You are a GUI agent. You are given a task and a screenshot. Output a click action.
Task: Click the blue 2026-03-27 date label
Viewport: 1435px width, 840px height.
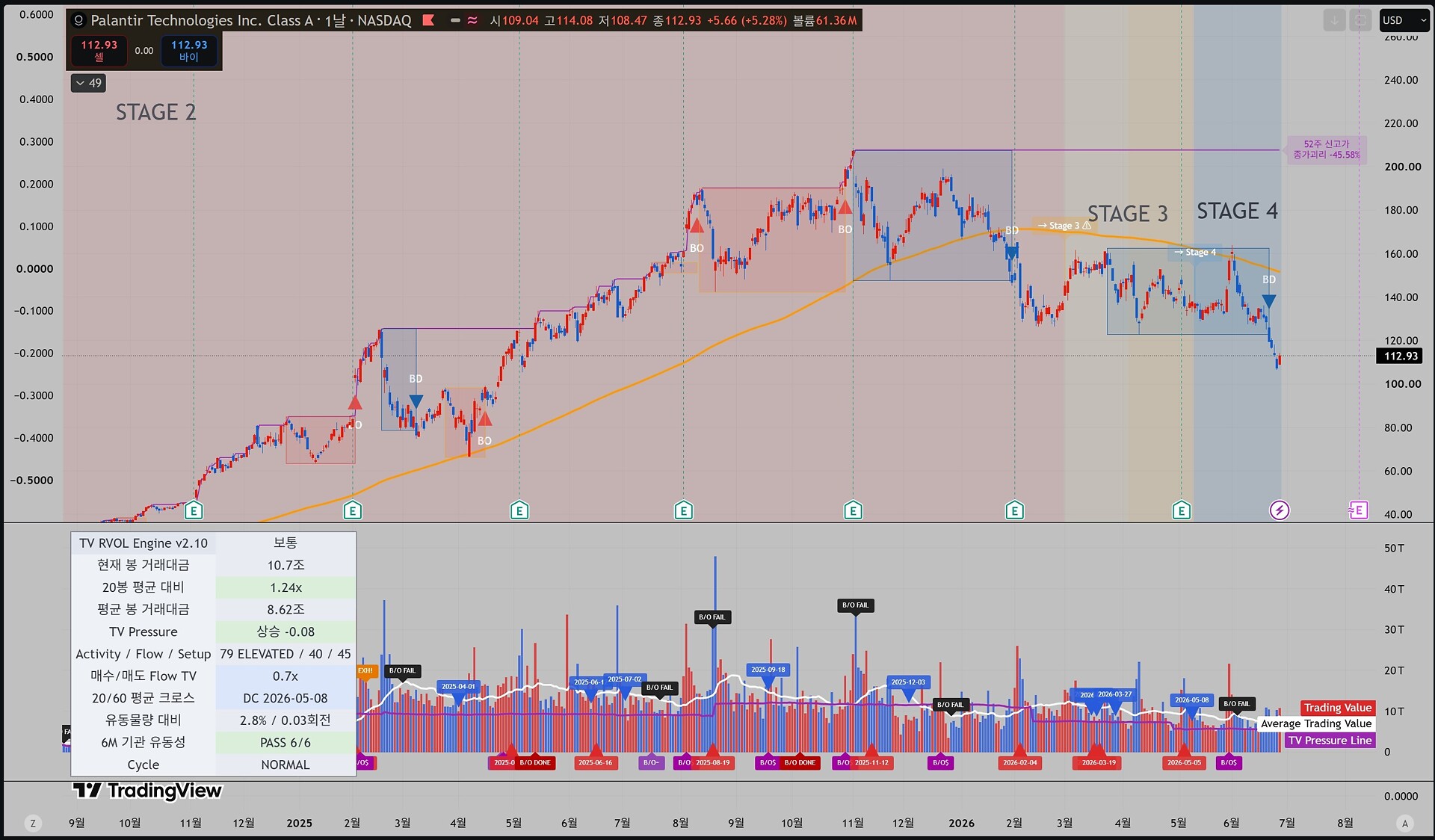(1115, 694)
